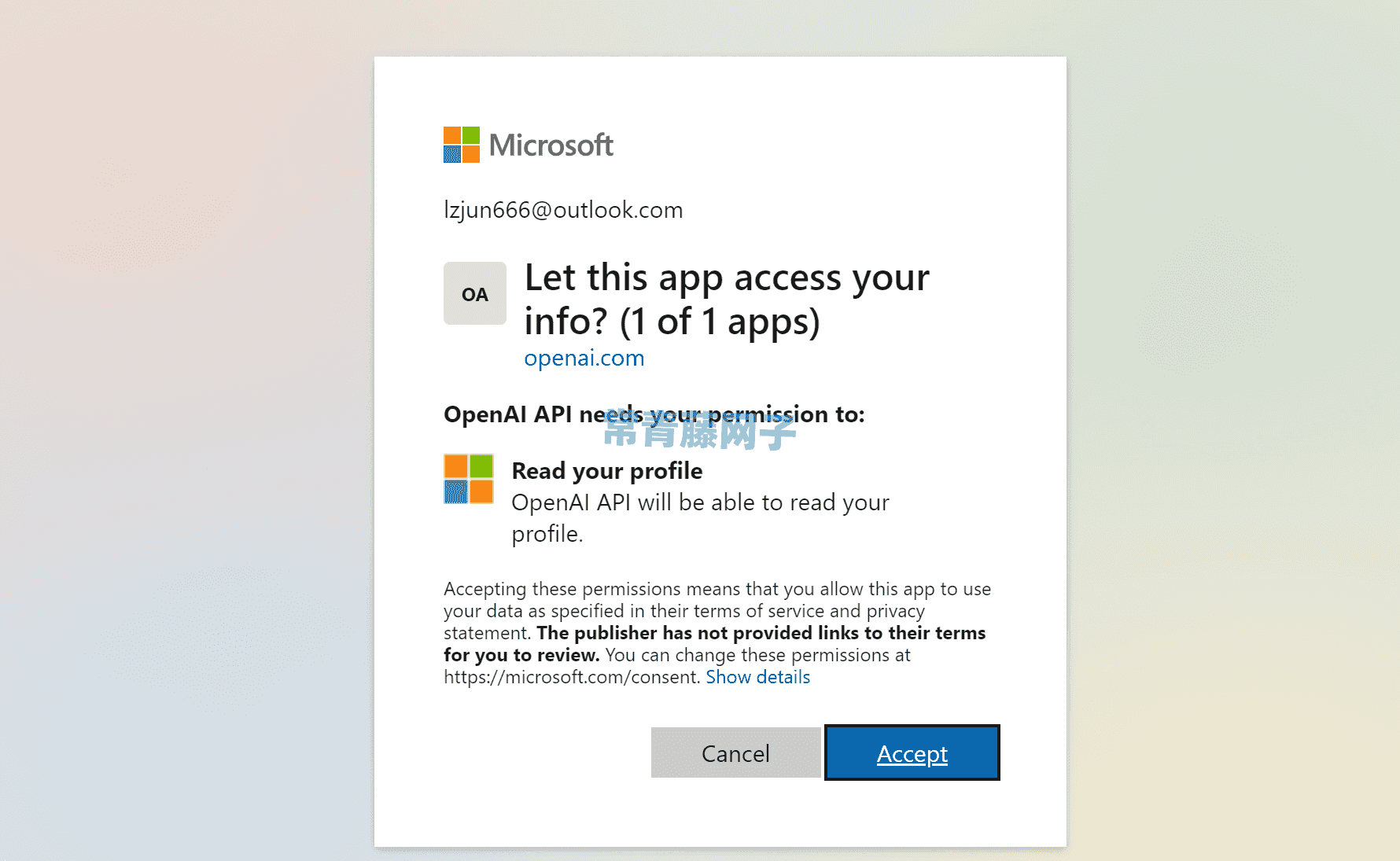Viewport: 1400px width, 861px height.
Task: Click the Cancel button
Action: (736, 752)
